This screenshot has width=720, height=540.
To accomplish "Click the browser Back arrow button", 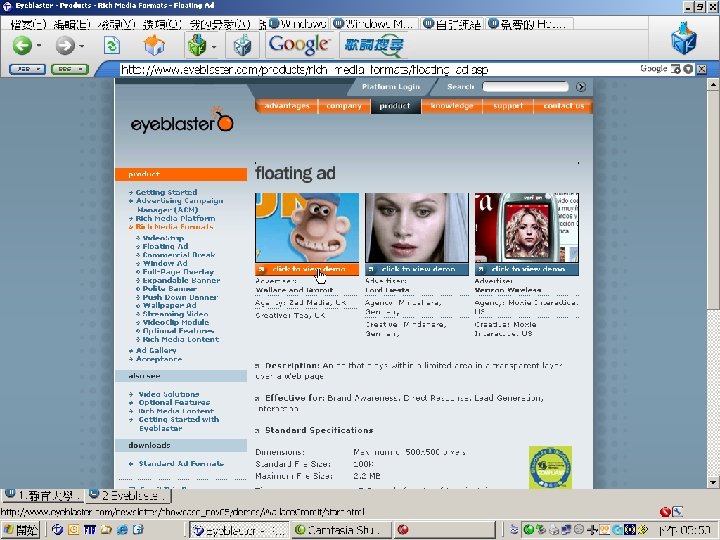I will click(x=22, y=45).
